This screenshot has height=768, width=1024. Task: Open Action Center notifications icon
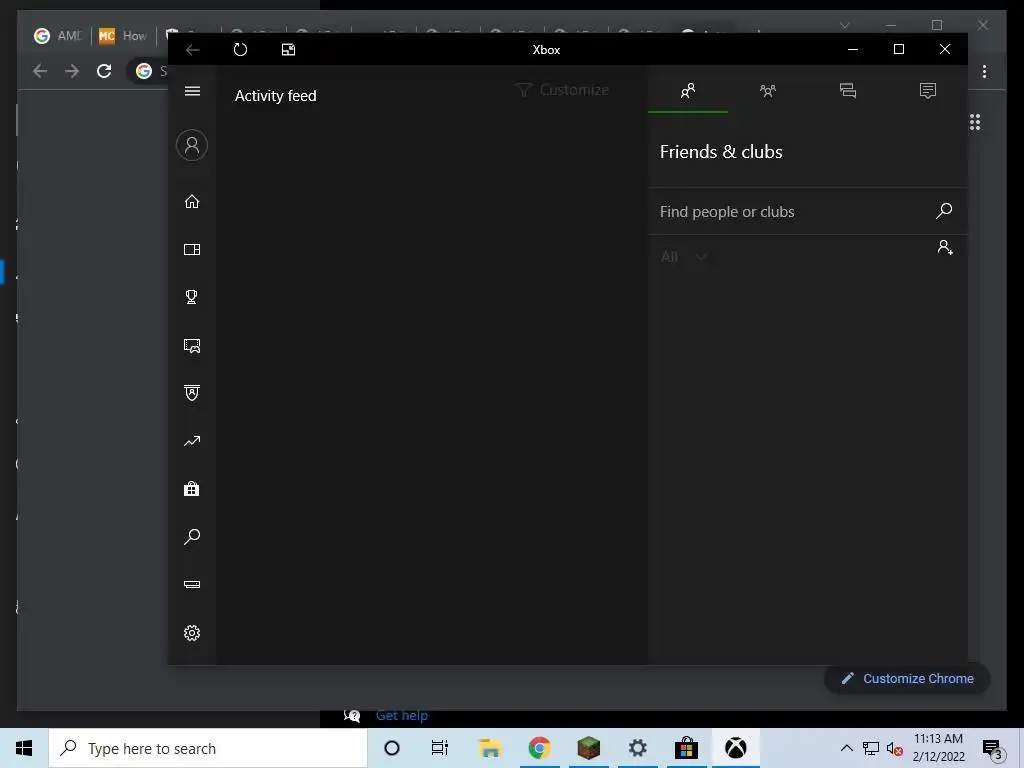click(992, 748)
